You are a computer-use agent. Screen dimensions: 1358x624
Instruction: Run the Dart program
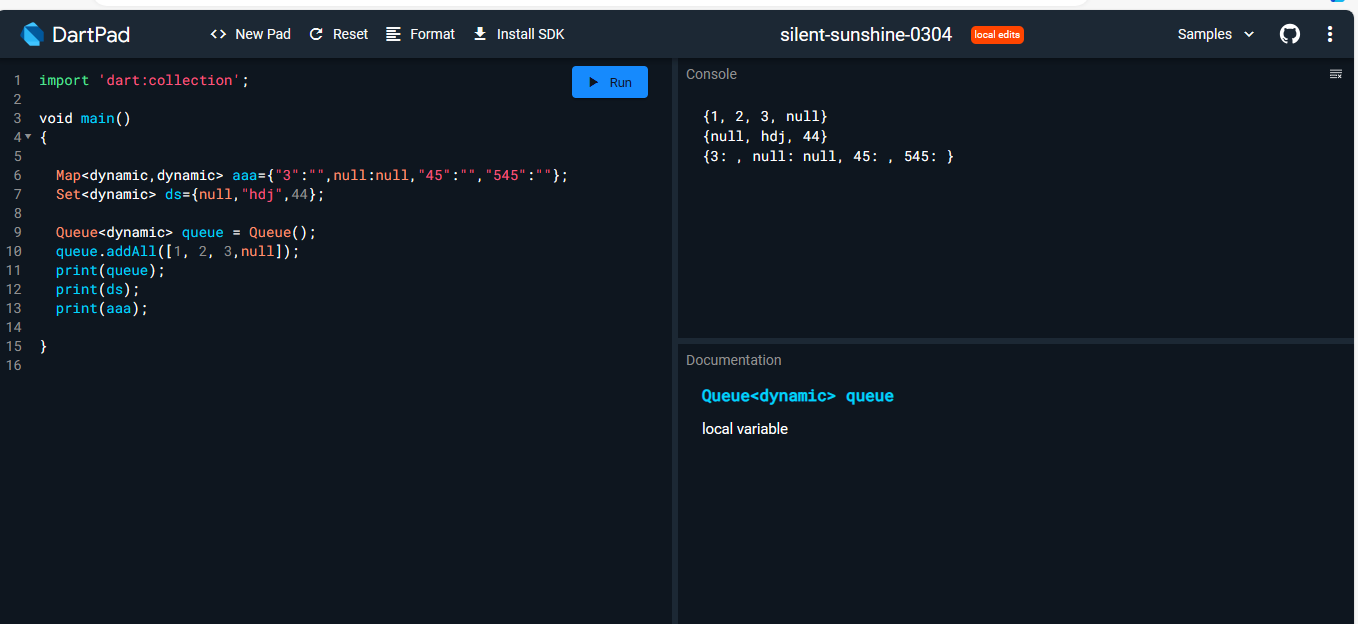[x=609, y=81]
